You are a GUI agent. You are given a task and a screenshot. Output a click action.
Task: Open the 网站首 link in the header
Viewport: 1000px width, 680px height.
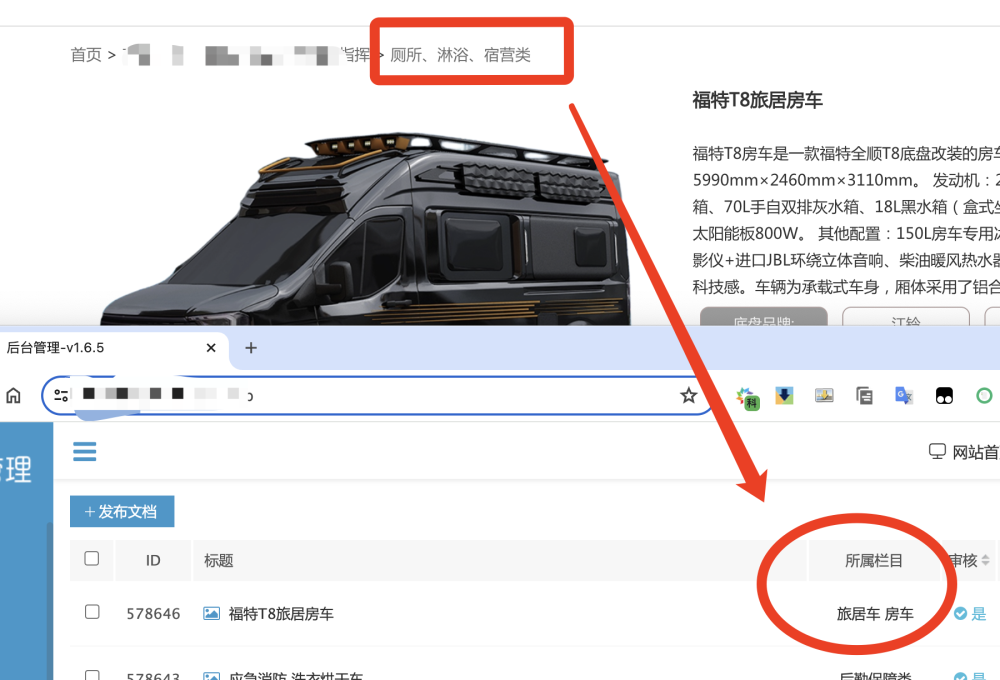975,452
